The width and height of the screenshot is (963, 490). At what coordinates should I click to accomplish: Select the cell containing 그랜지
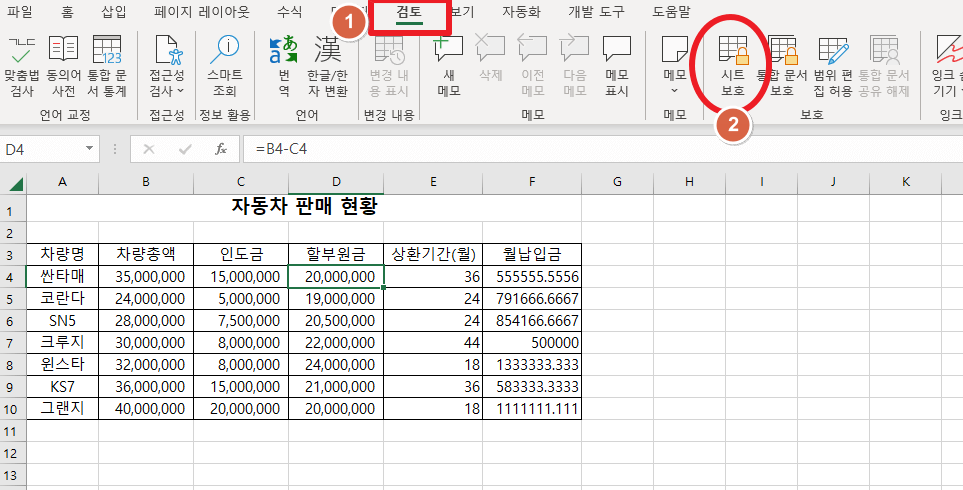[62, 409]
